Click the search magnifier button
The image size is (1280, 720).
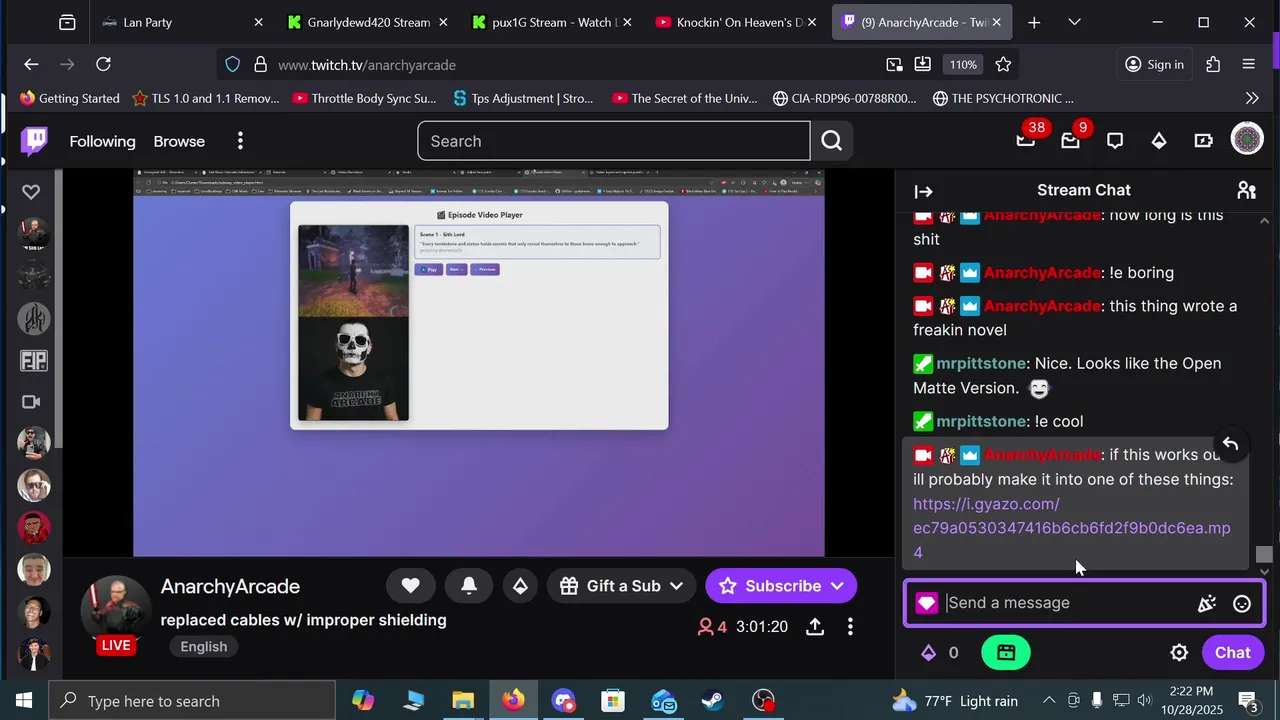832,141
